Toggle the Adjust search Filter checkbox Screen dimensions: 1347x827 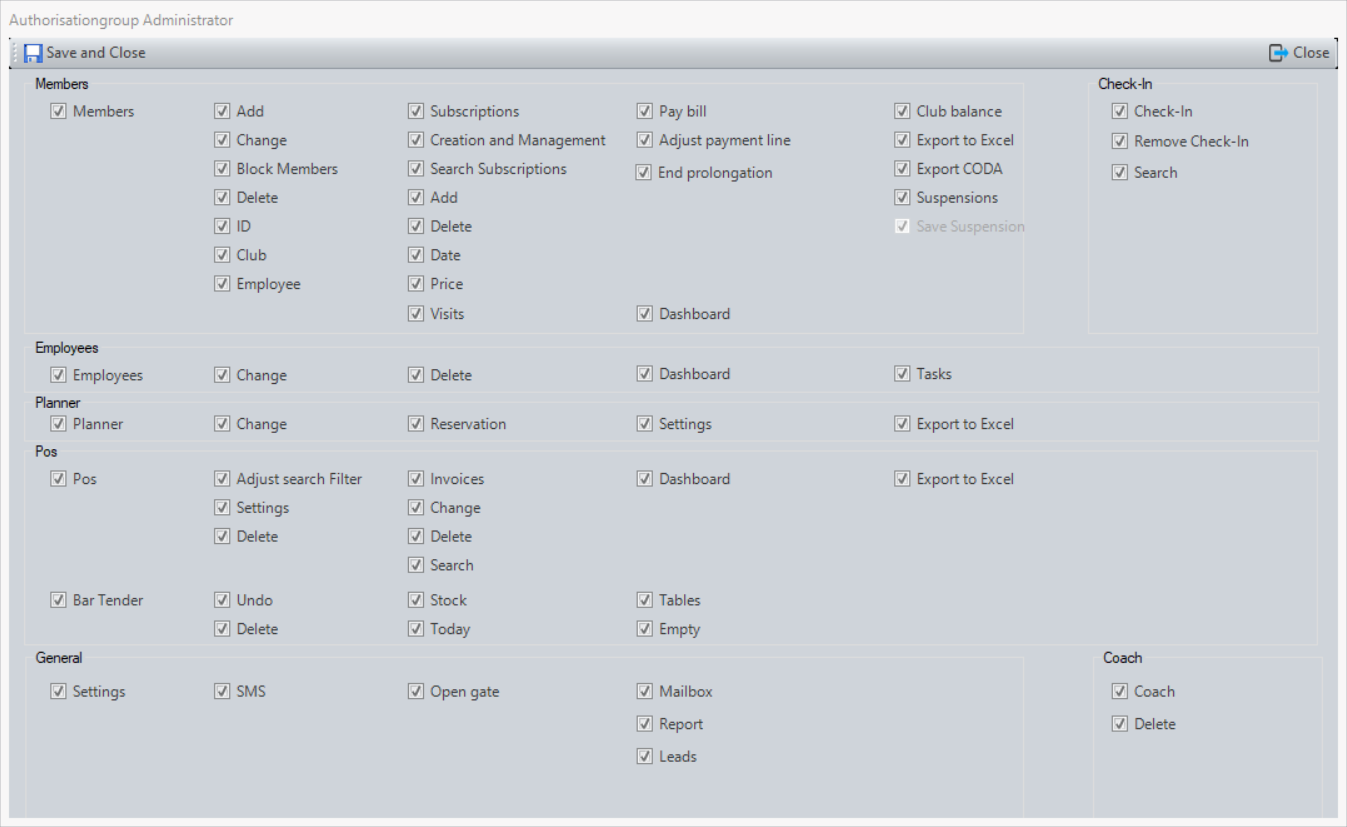click(222, 479)
